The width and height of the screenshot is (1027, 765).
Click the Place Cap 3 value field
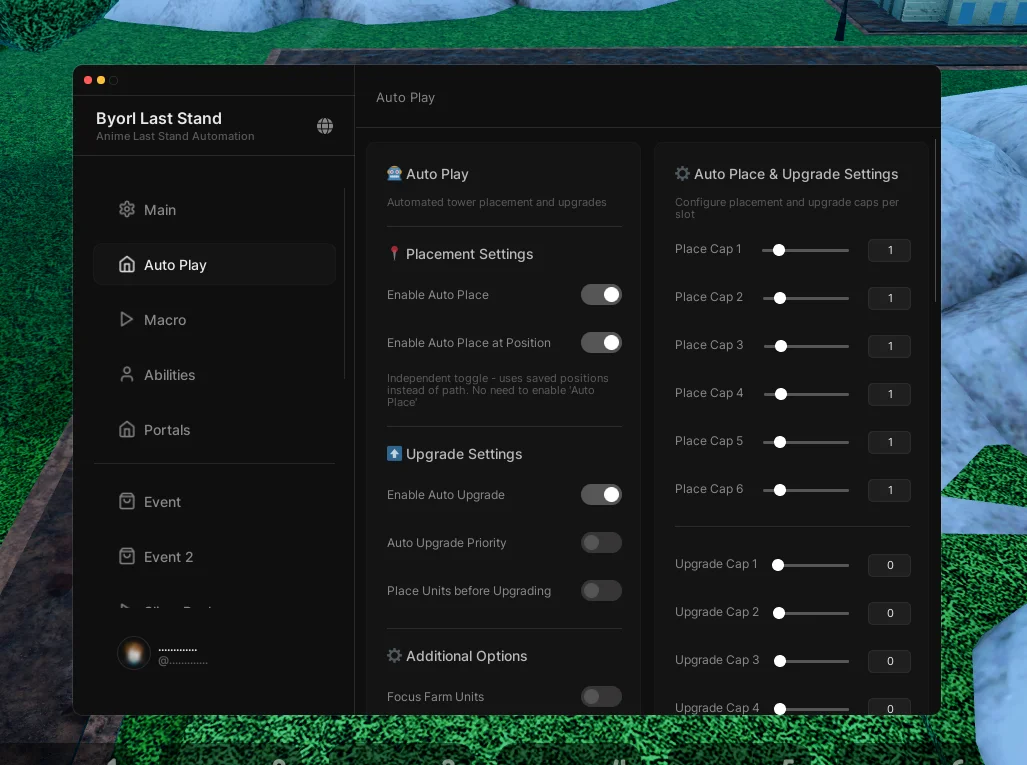[x=889, y=346]
